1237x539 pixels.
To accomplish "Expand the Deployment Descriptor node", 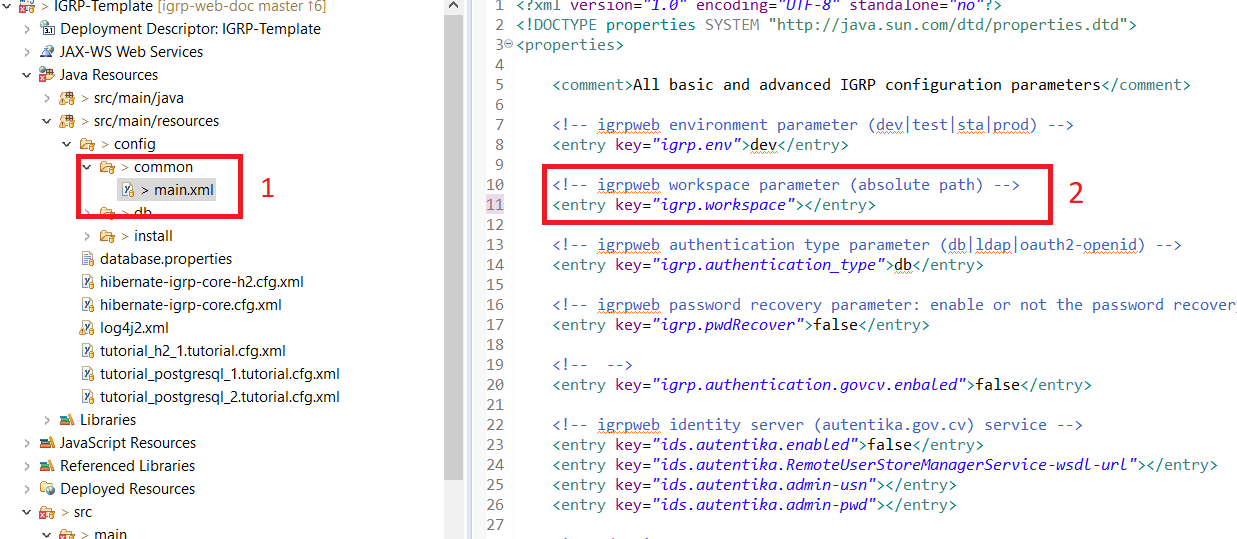I will (x=26, y=29).
